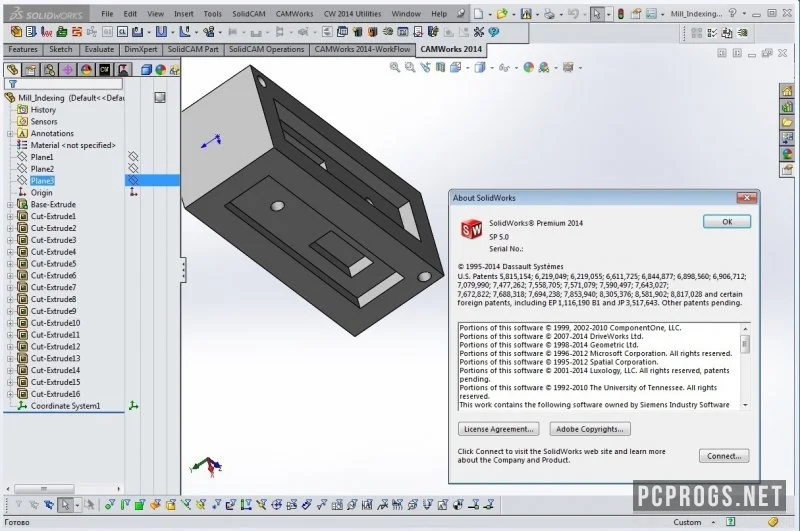800x531 pixels.
Task: Click the SolidWorks Resources home icon
Action: coord(787,91)
